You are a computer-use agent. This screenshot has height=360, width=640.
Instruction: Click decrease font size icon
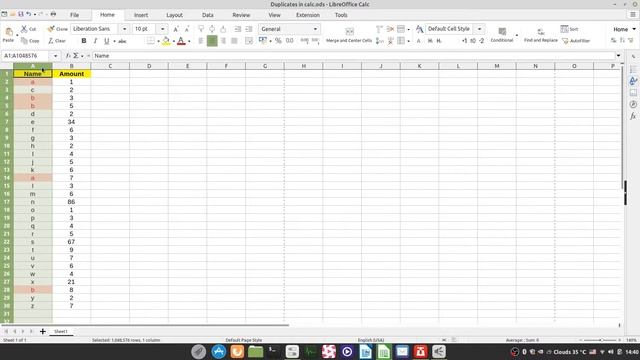tap(187, 29)
